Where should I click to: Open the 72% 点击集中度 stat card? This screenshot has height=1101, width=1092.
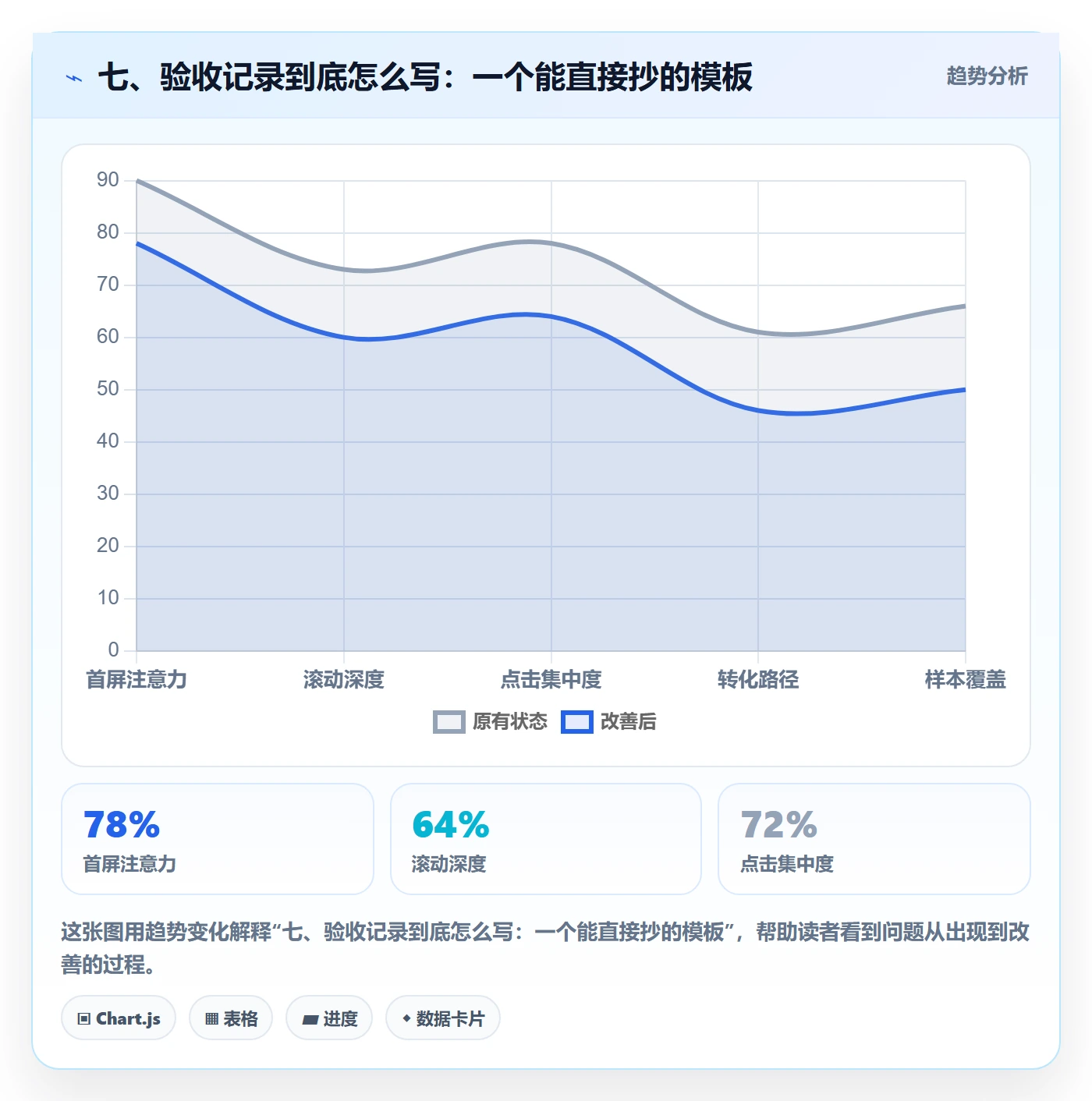pyautogui.click(x=874, y=839)
